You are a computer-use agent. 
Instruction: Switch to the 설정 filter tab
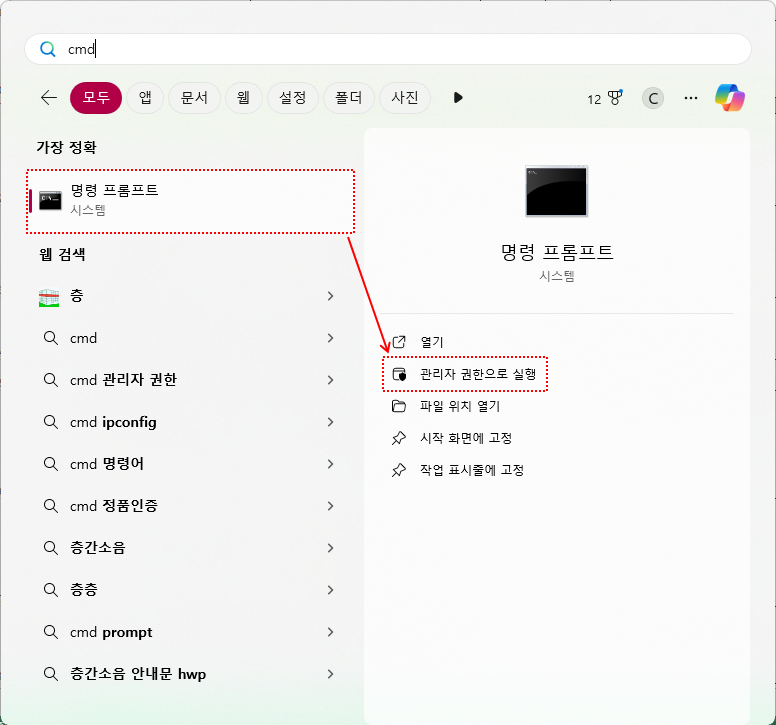[x=292, y=97]
